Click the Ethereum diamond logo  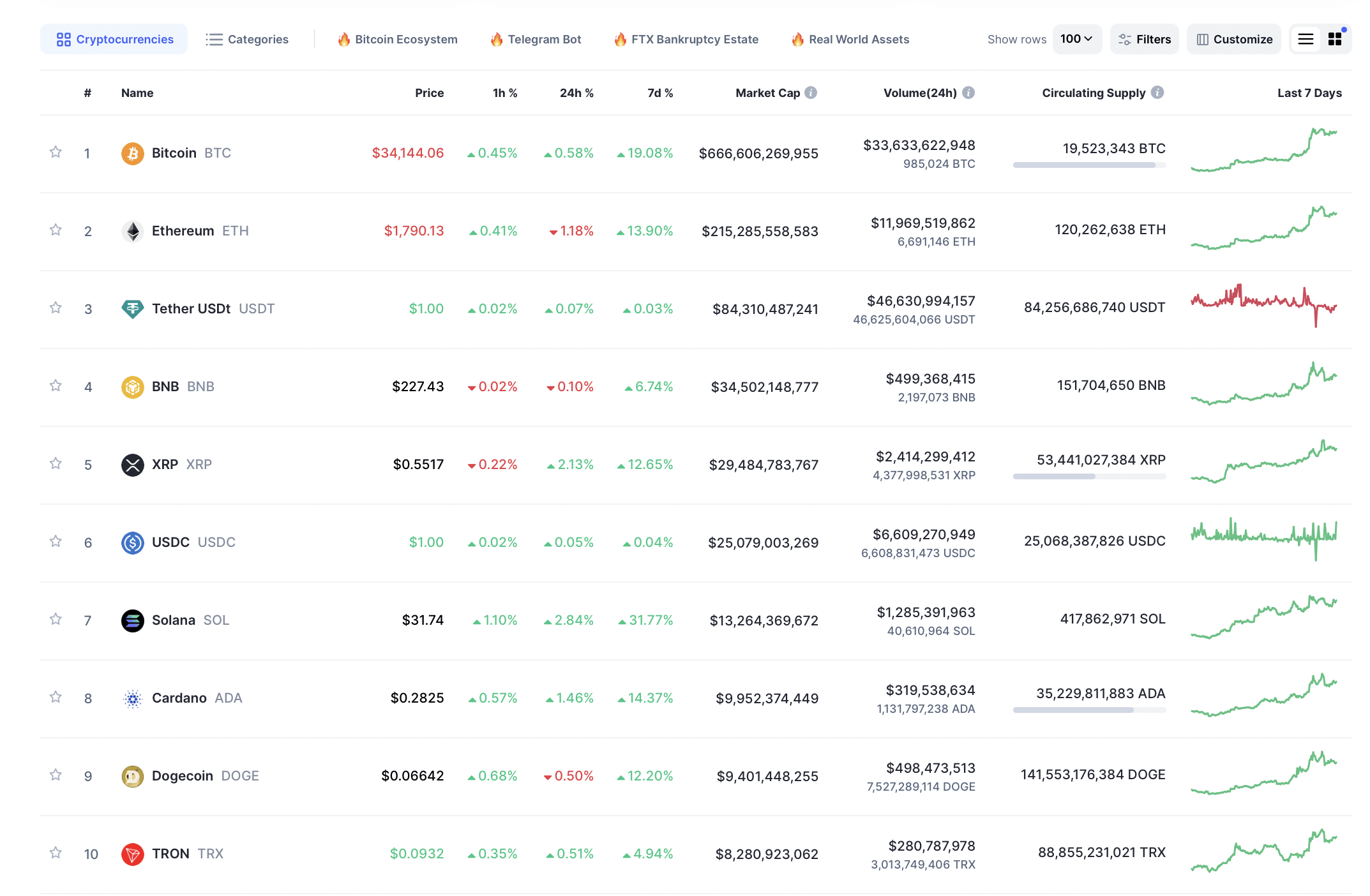pos(132,231)
